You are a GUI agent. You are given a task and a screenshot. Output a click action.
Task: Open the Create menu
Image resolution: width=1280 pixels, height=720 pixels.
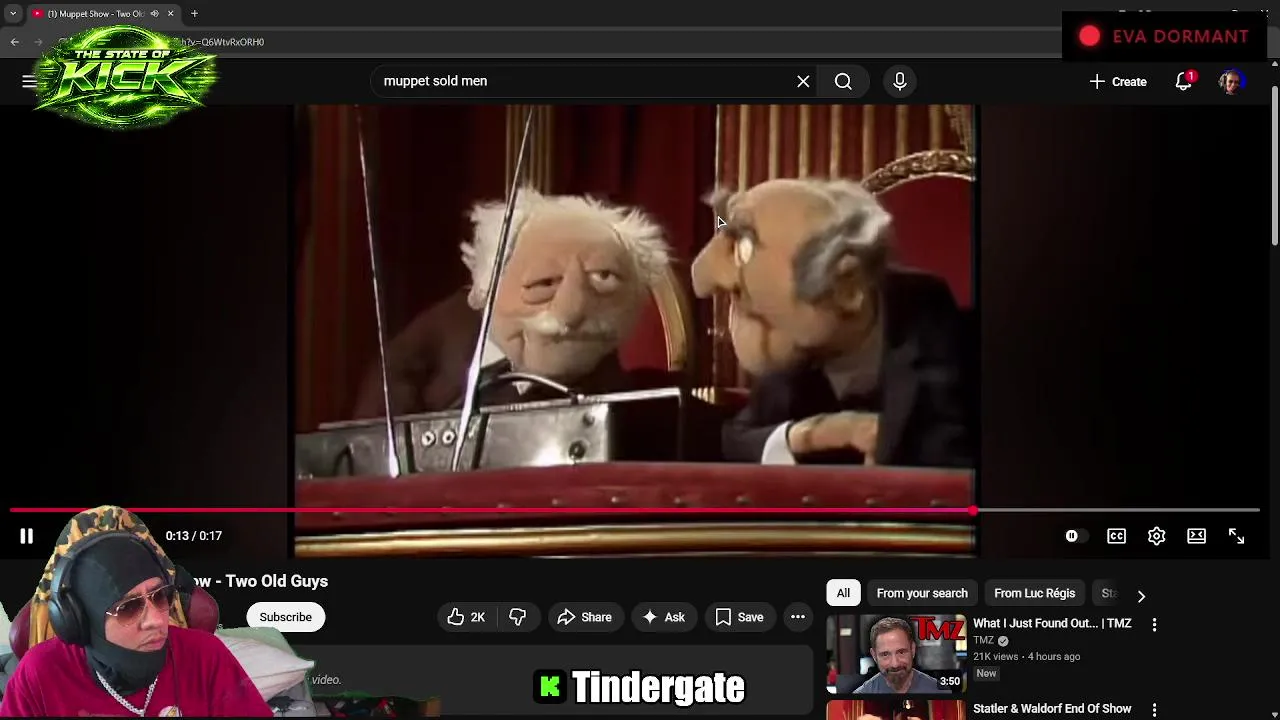coord(1118,81)
